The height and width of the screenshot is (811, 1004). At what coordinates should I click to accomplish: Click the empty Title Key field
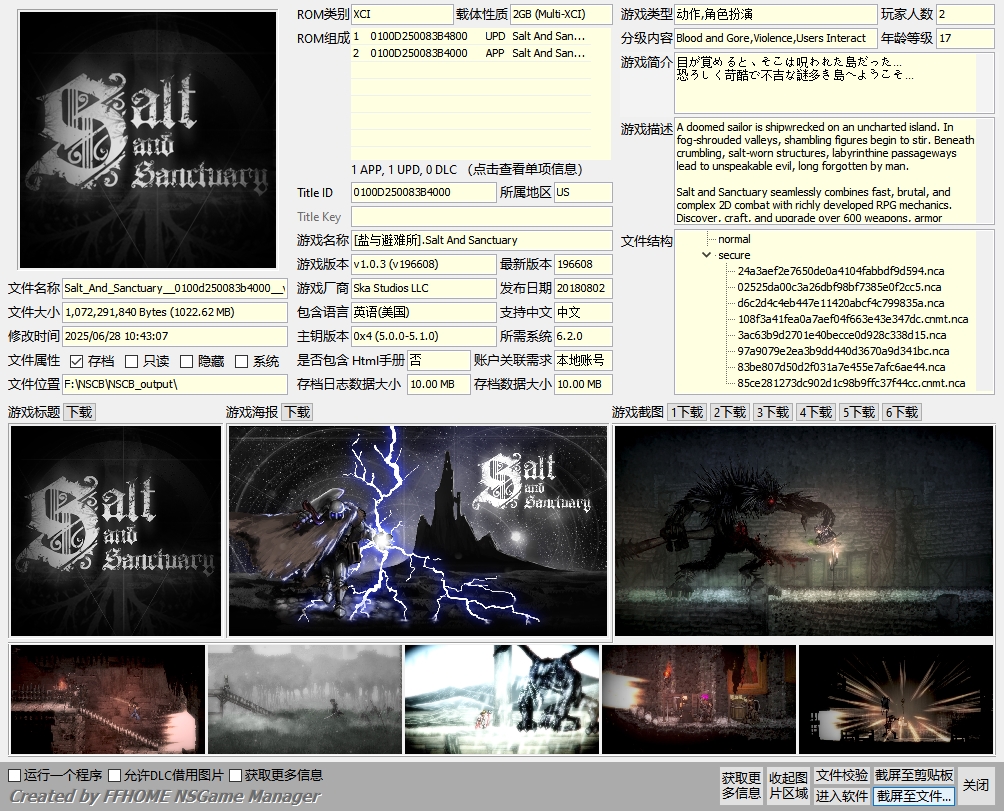[482, 216]
